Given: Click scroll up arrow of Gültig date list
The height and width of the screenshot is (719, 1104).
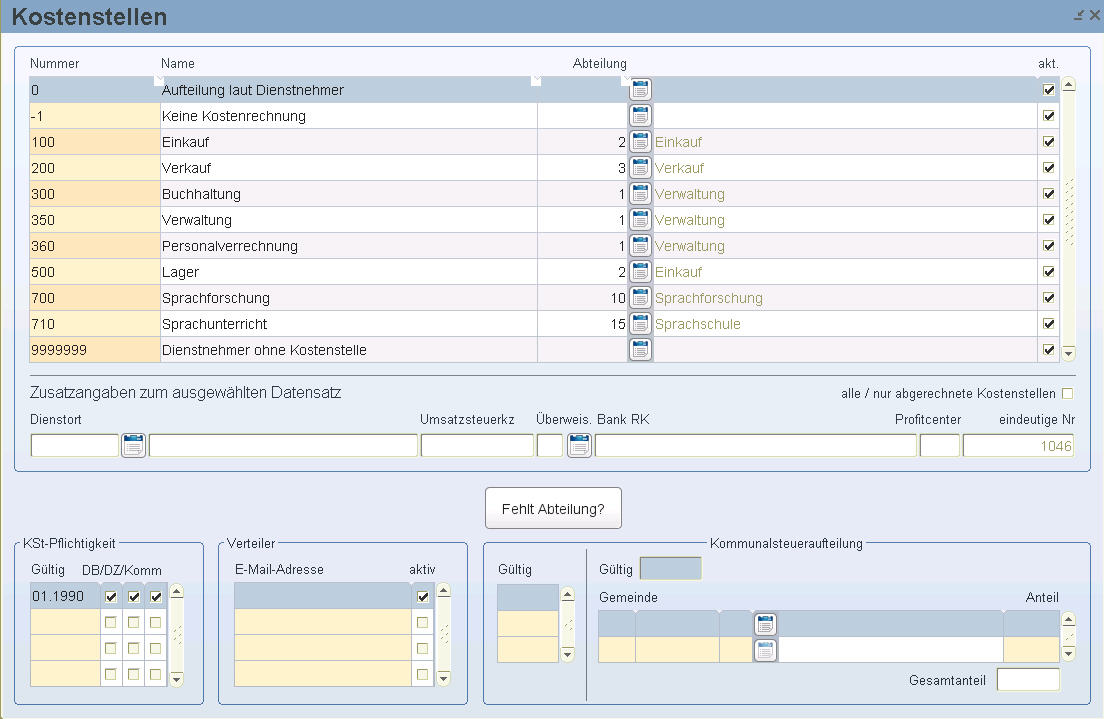Looking at the screenshot, I should [x=567, y=594].
